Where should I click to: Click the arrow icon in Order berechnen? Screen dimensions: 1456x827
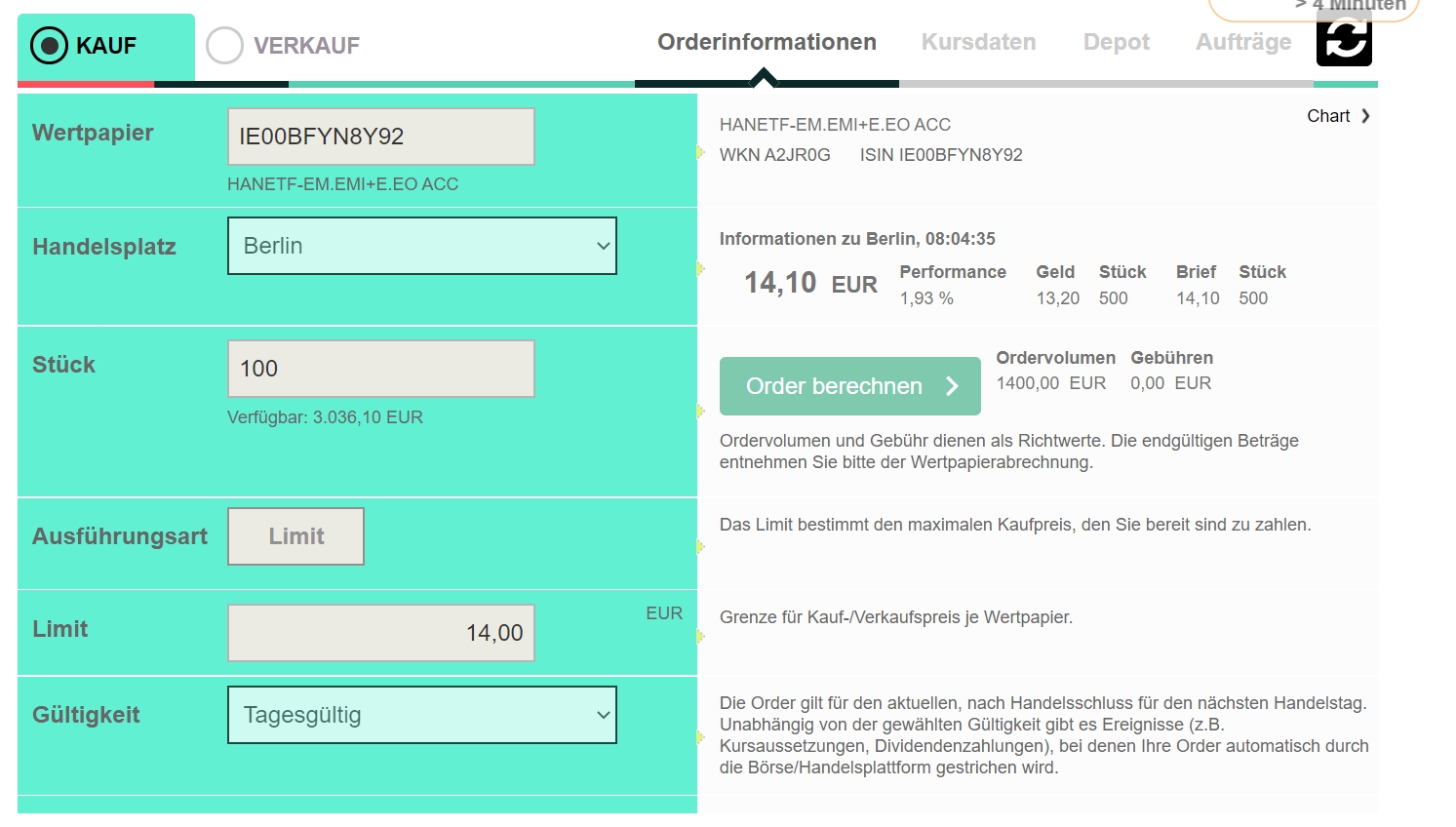(x=952, y=386)
